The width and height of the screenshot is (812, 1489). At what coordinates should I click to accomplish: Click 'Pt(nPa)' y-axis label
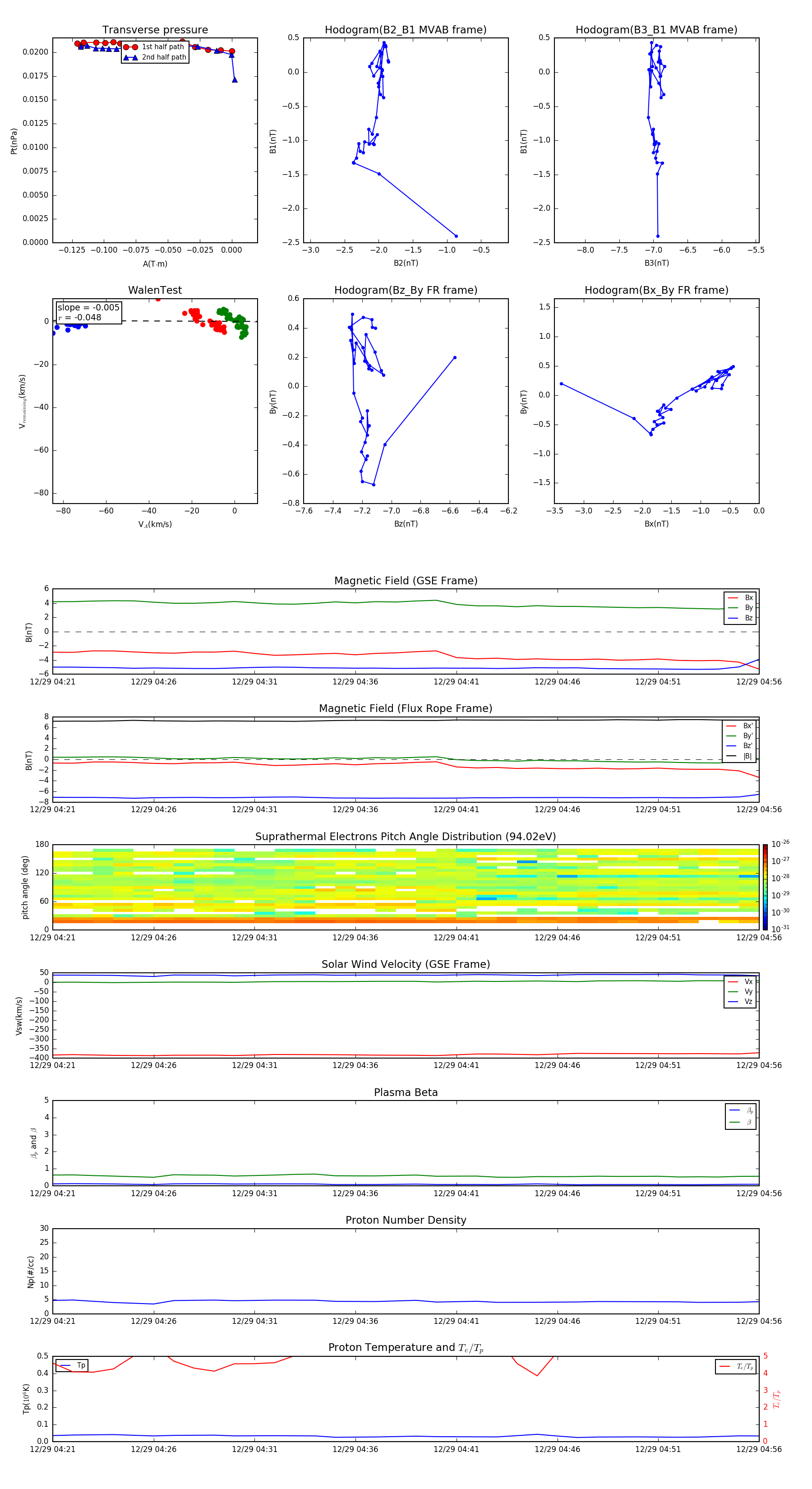click(x=14, y=140)
